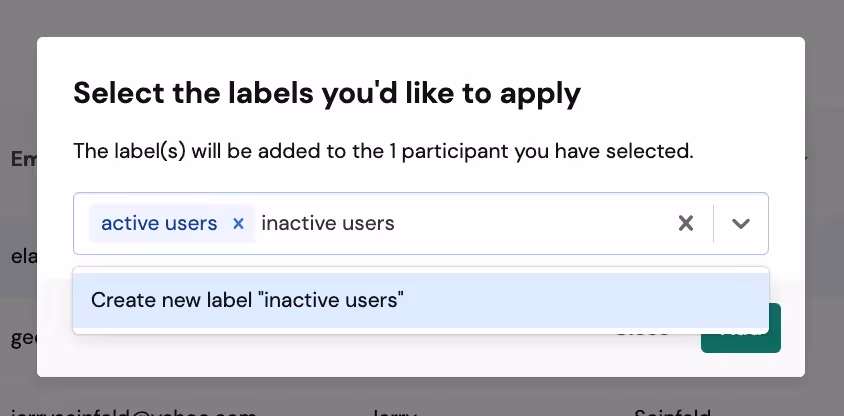Click the "active users" chip text
Image resolution: width=844 pixels, height=416 pixels.
(159, 223)
